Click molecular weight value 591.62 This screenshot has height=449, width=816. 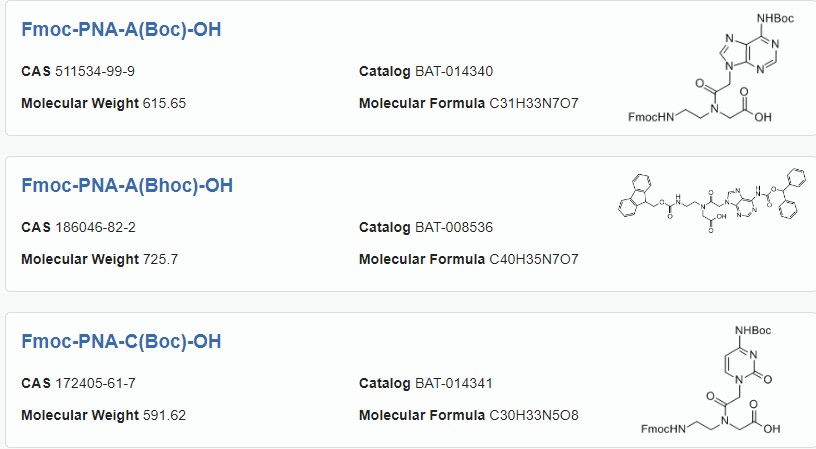tap(164, 415)
